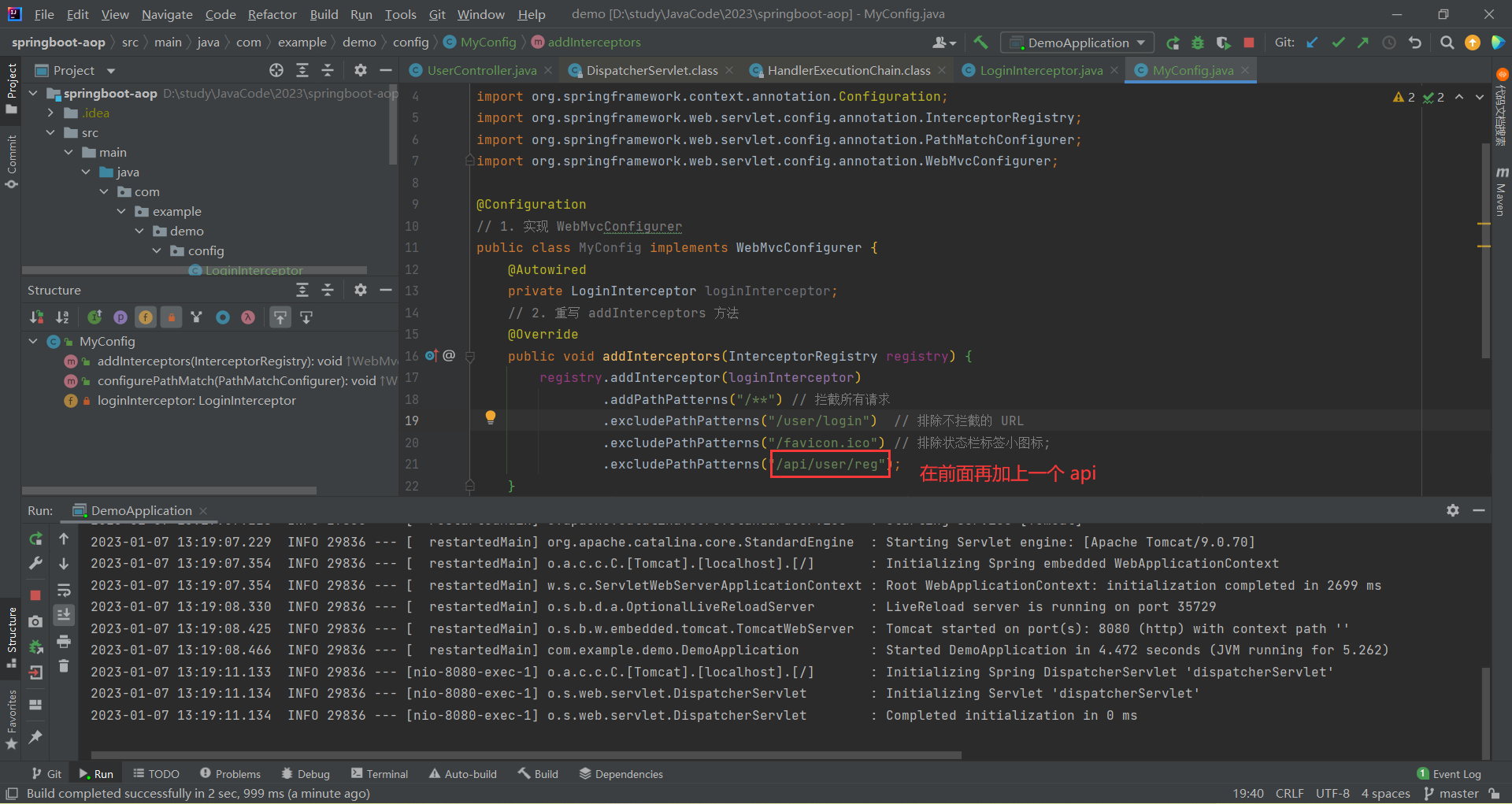Expand all in Project panel
This screenshot has width=1512, height=804.
[x=302, y=70]
